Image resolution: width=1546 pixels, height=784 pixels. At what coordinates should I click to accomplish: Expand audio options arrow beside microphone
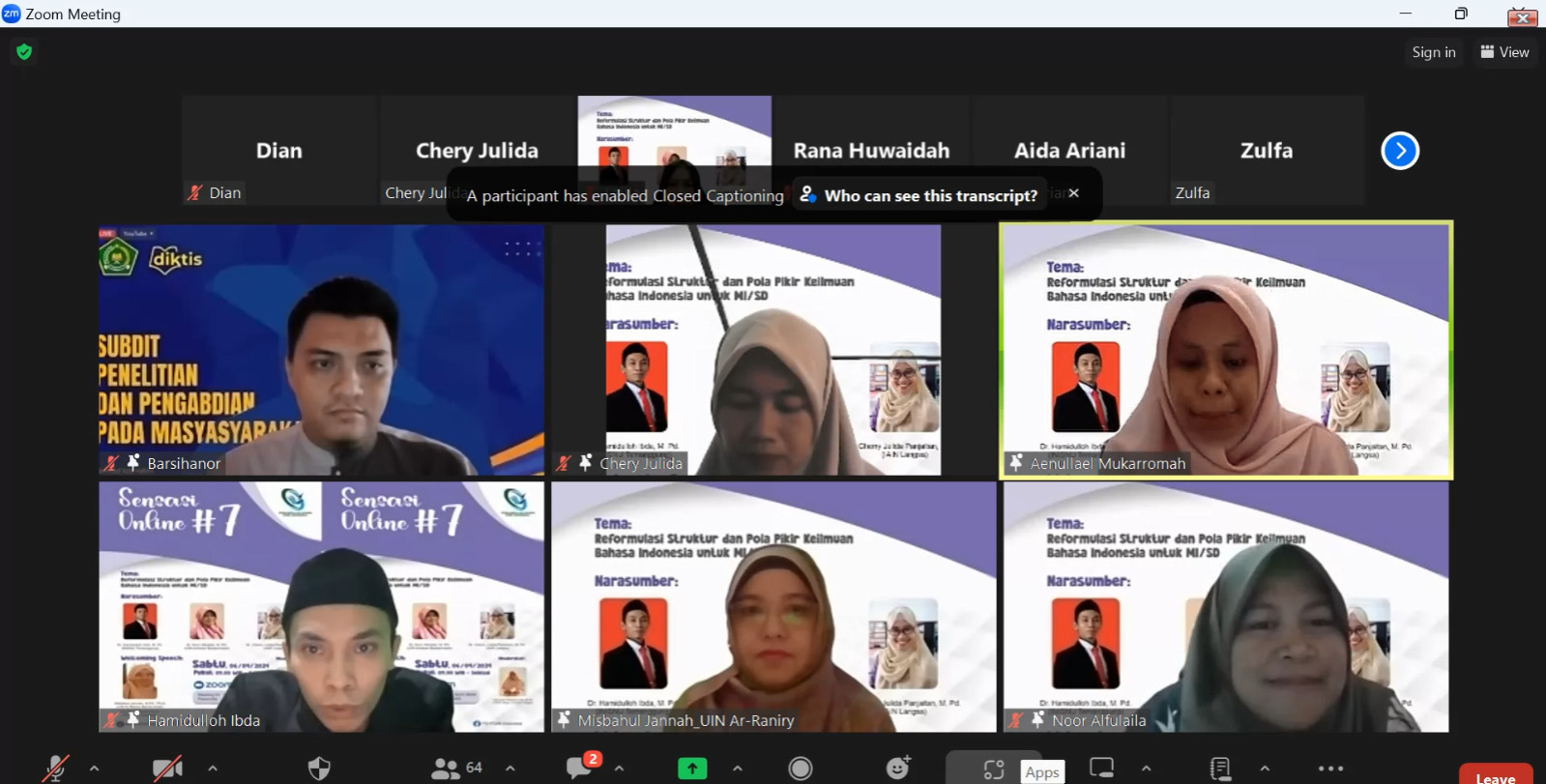[94, 769]
